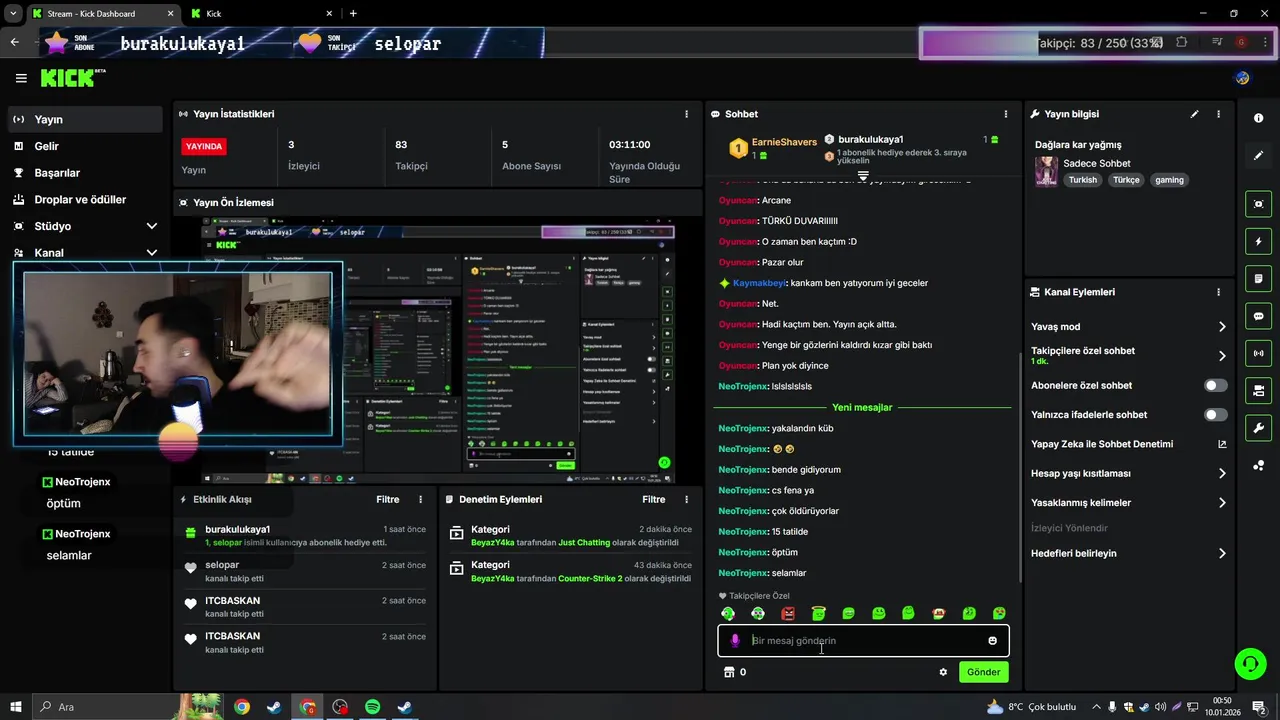Toggle chat bubble widget icon in sidebar

tap(1258, 316)
